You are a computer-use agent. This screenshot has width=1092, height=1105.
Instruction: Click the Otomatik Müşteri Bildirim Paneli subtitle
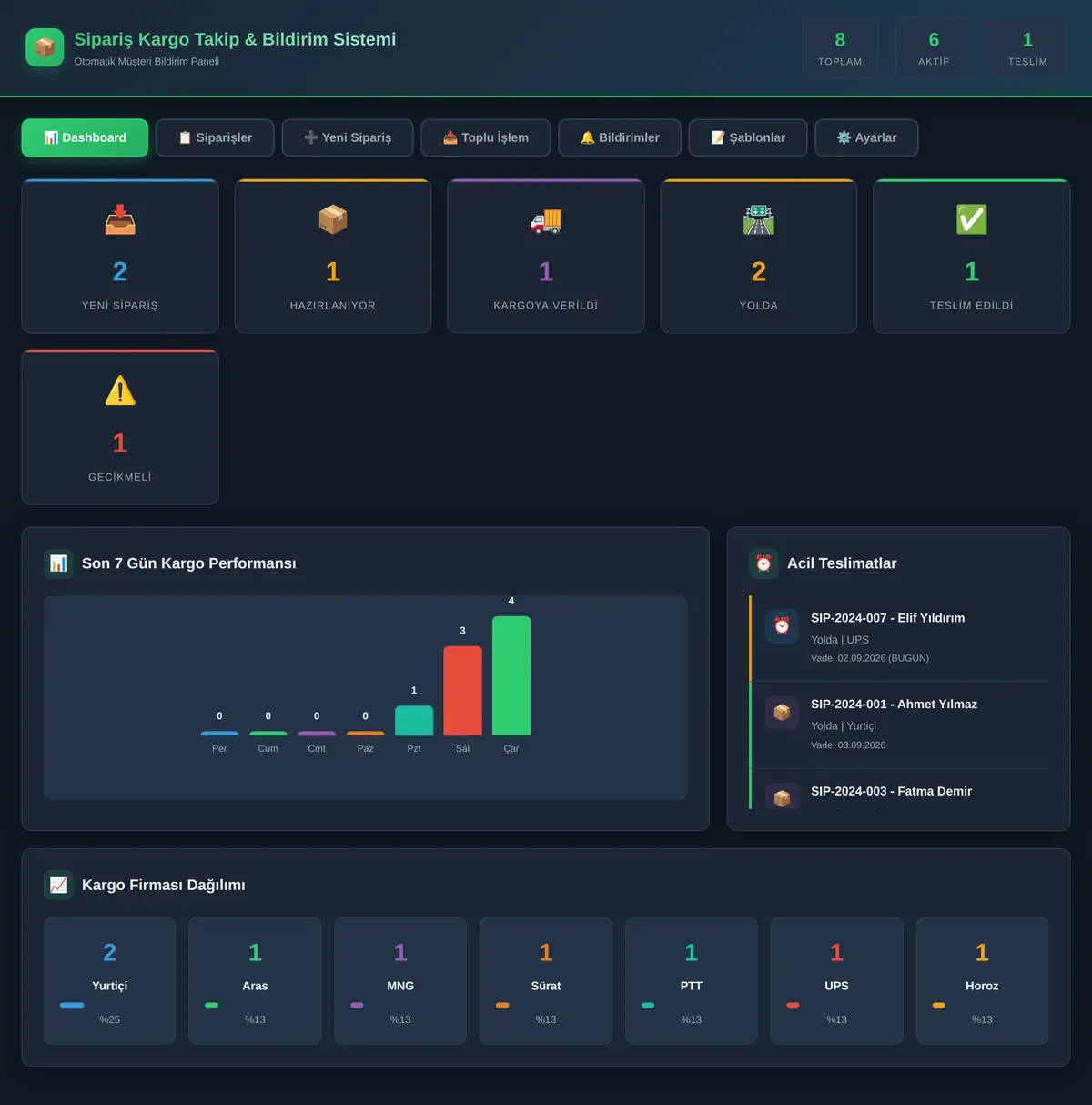pyautogui.click(x=147, y=62)
